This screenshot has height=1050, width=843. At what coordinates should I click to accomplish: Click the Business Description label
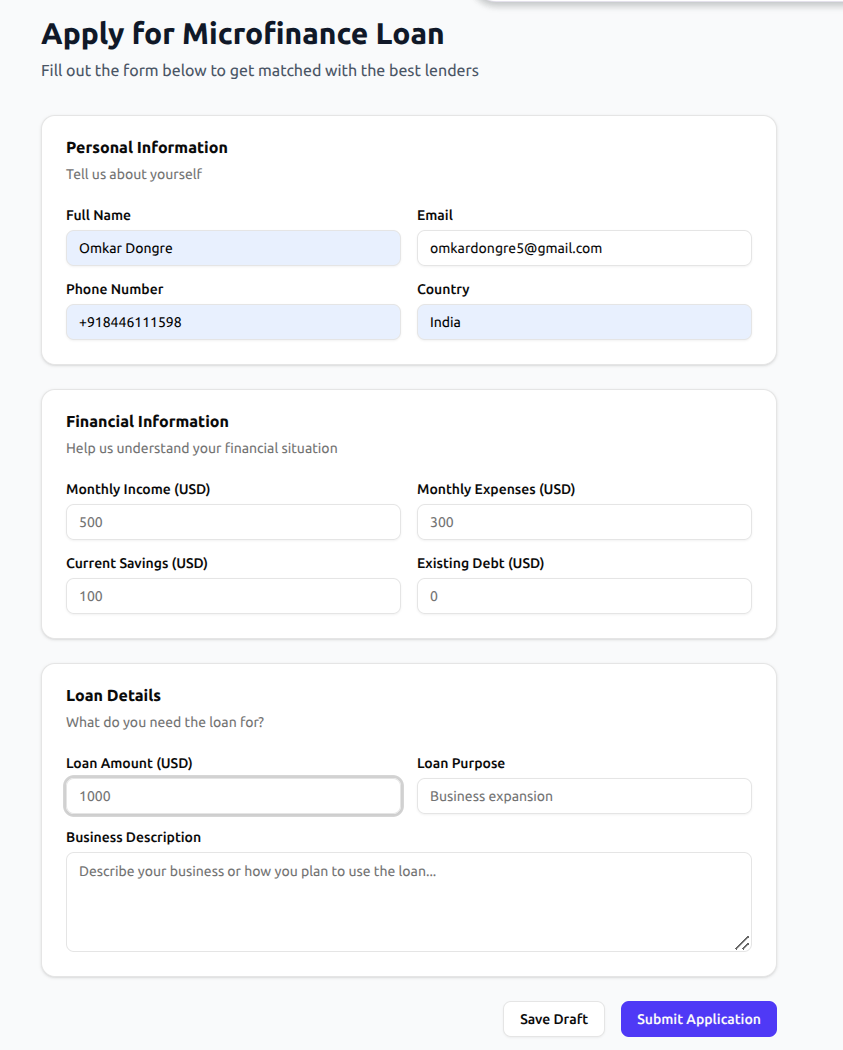tap(133, 837)
